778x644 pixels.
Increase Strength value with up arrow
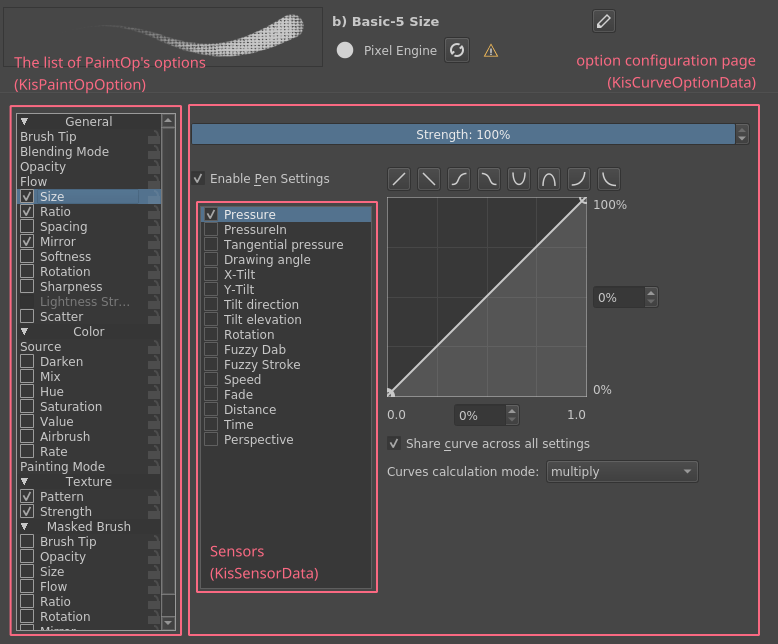pos(742,130)
